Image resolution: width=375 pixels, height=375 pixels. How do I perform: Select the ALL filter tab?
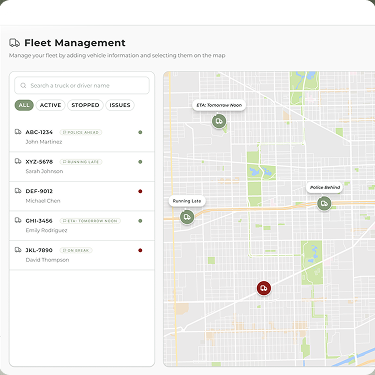[x=24, y=105]
